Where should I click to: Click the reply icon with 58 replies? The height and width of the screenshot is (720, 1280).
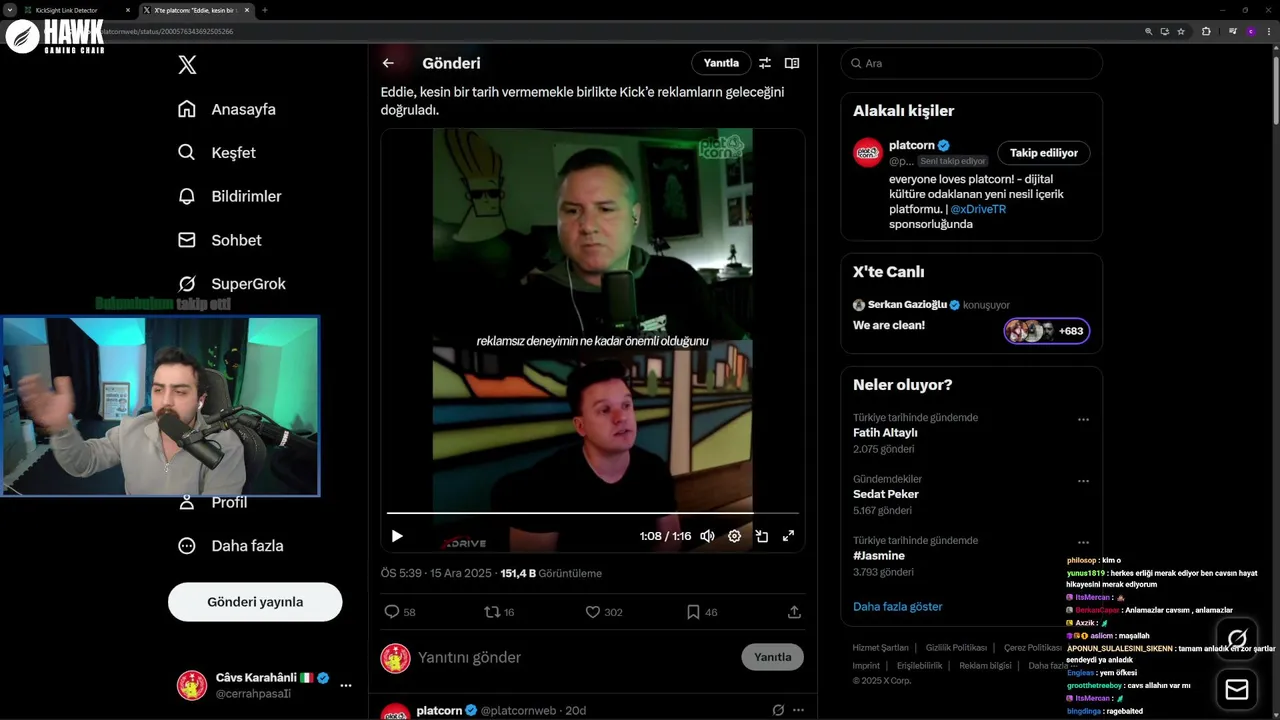coord(392,612)
